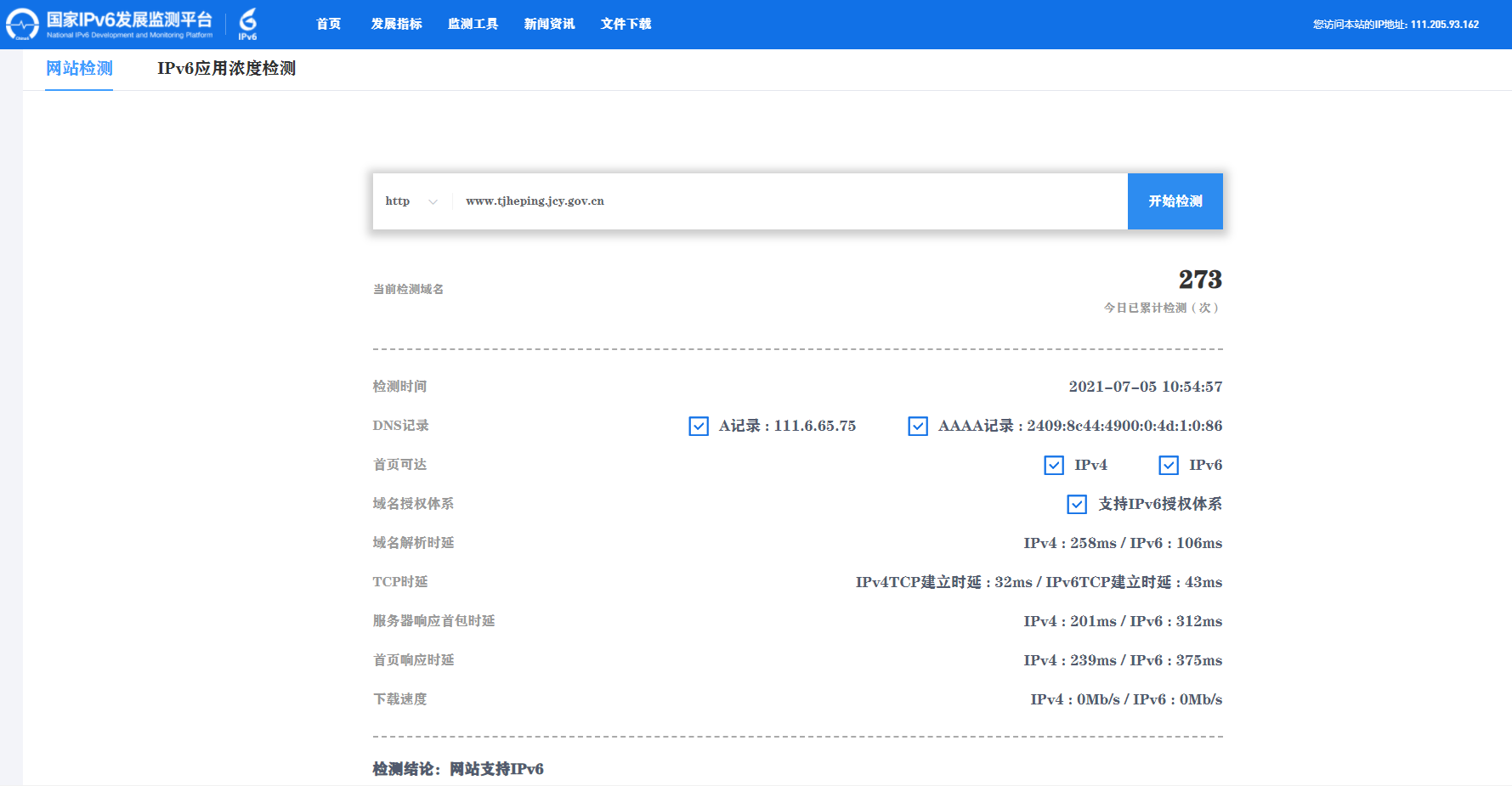Toggle the AAAA记录 checkbox
Screen dimensions: 1512x786
click(x=918, y=426)
